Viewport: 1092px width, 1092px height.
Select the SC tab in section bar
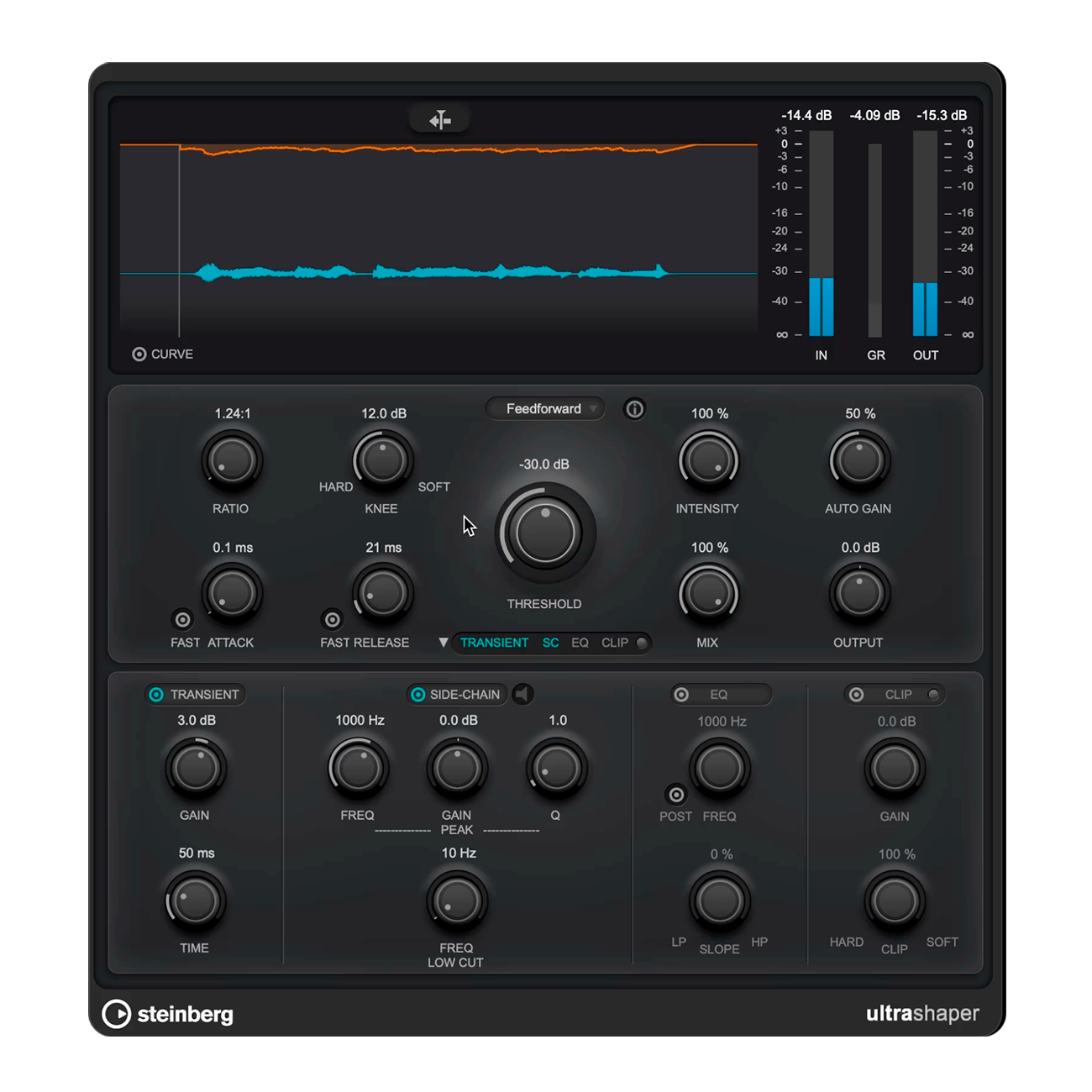550,643
